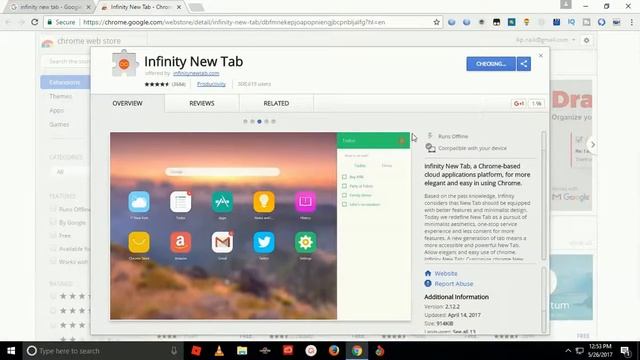Click the Cortana microphone icon
Image resolution: width=640 pixels, height=360 pixels.
[174, 351]
